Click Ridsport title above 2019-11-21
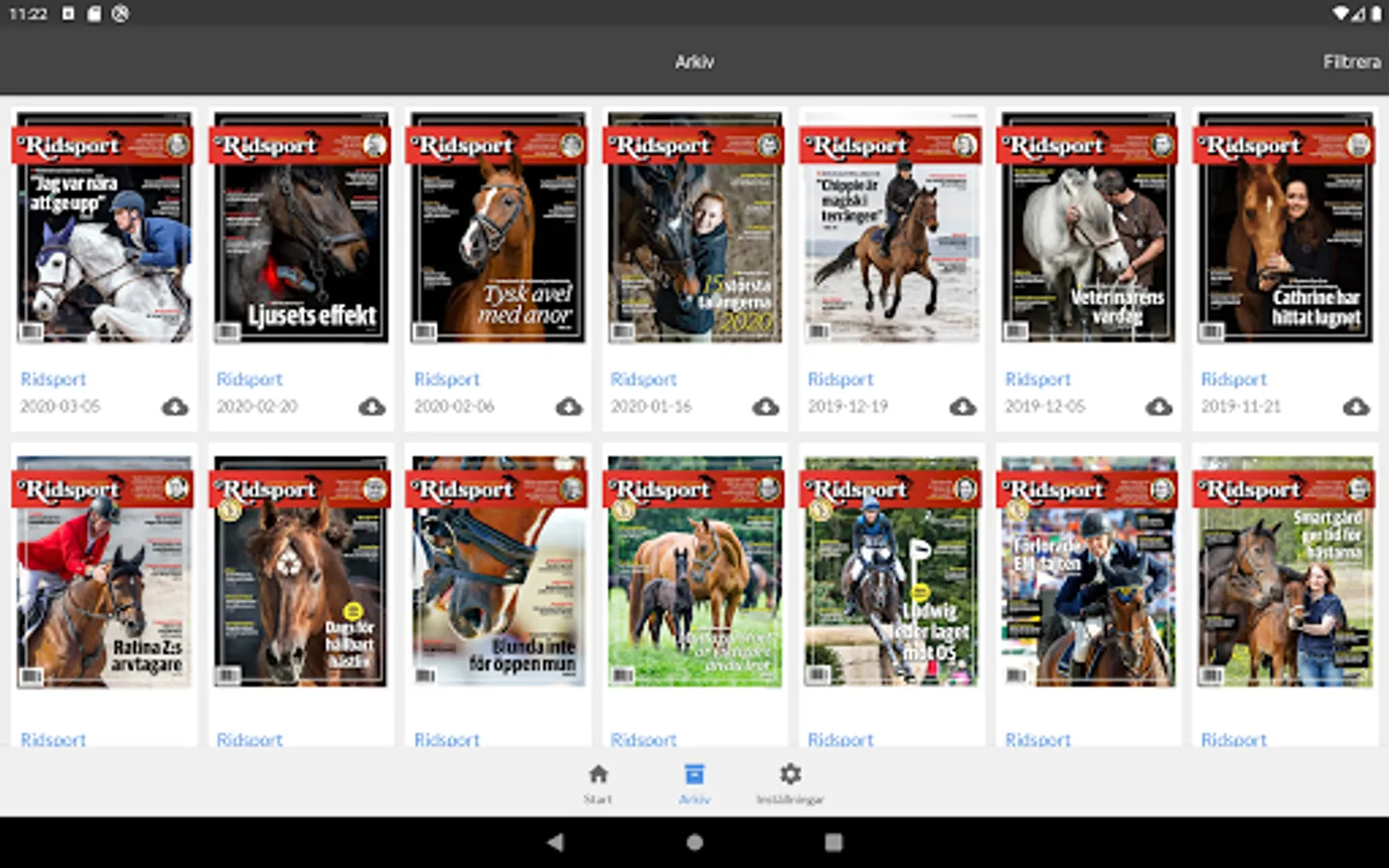 coord(1234,379)
